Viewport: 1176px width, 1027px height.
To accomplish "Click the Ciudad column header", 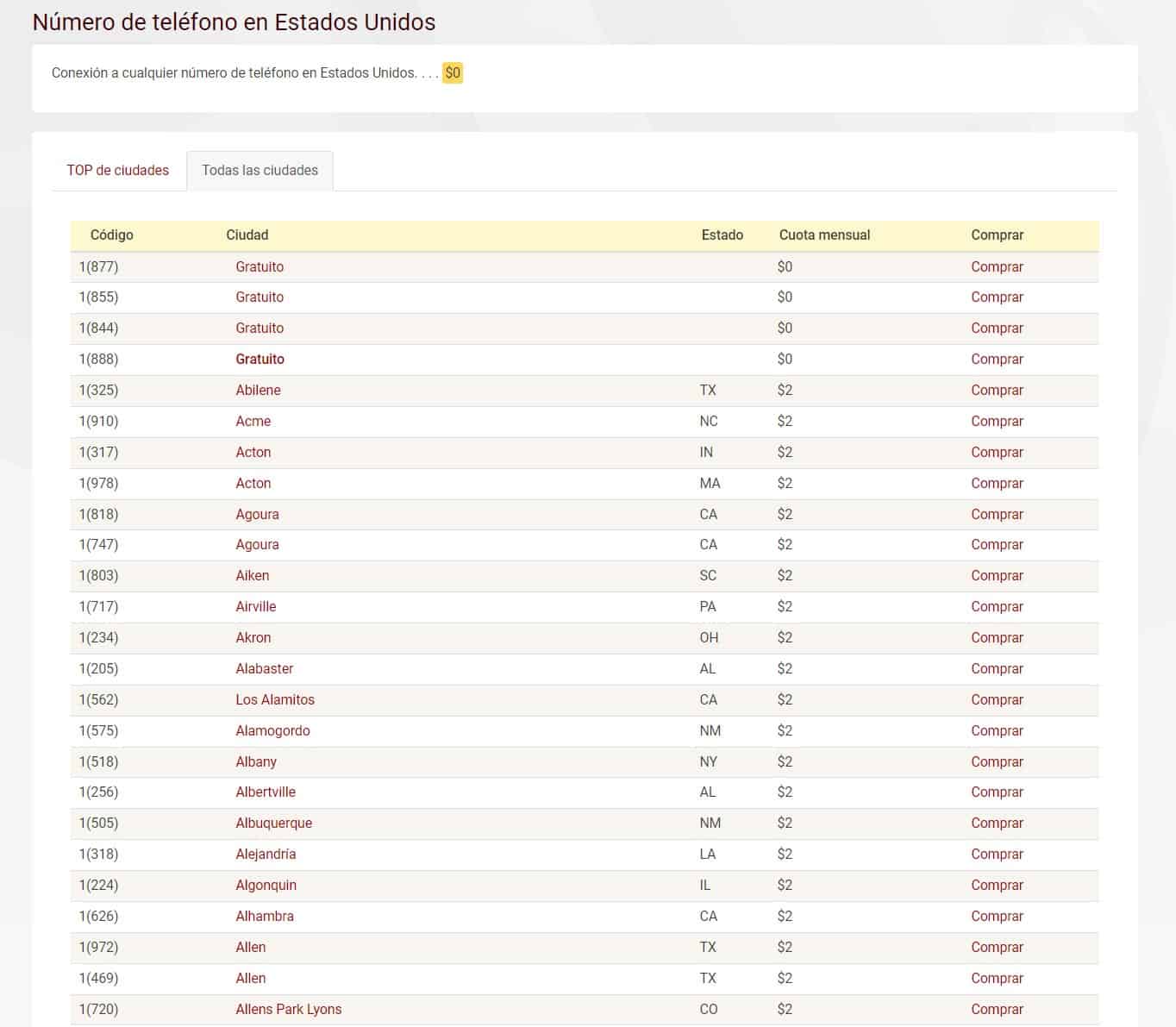I will 247,235.
